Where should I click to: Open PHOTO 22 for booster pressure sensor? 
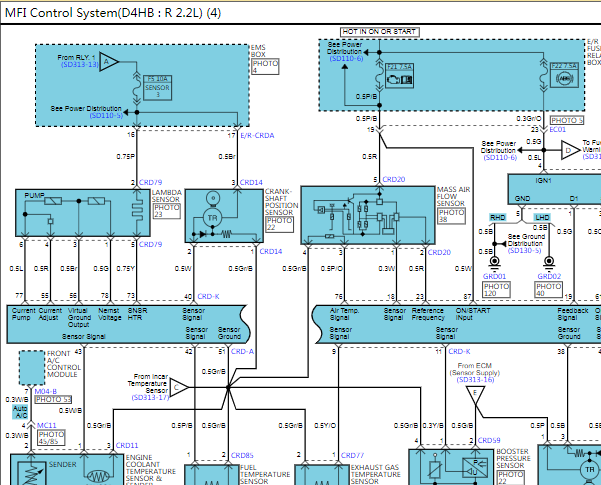click(x=511, y=478)
